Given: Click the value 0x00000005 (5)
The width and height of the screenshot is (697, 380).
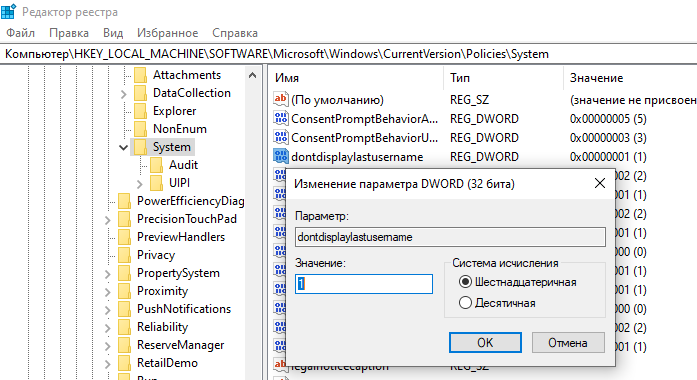Looking at the screenshot, I should click(x=608, y=119).
